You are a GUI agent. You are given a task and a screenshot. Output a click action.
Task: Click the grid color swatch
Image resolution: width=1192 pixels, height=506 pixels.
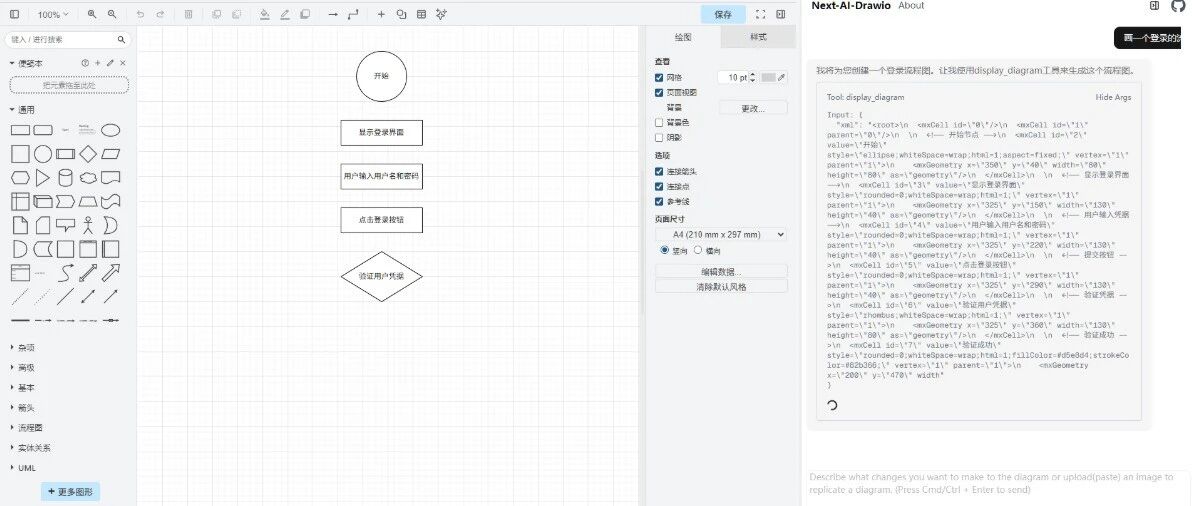coord(769,77)
